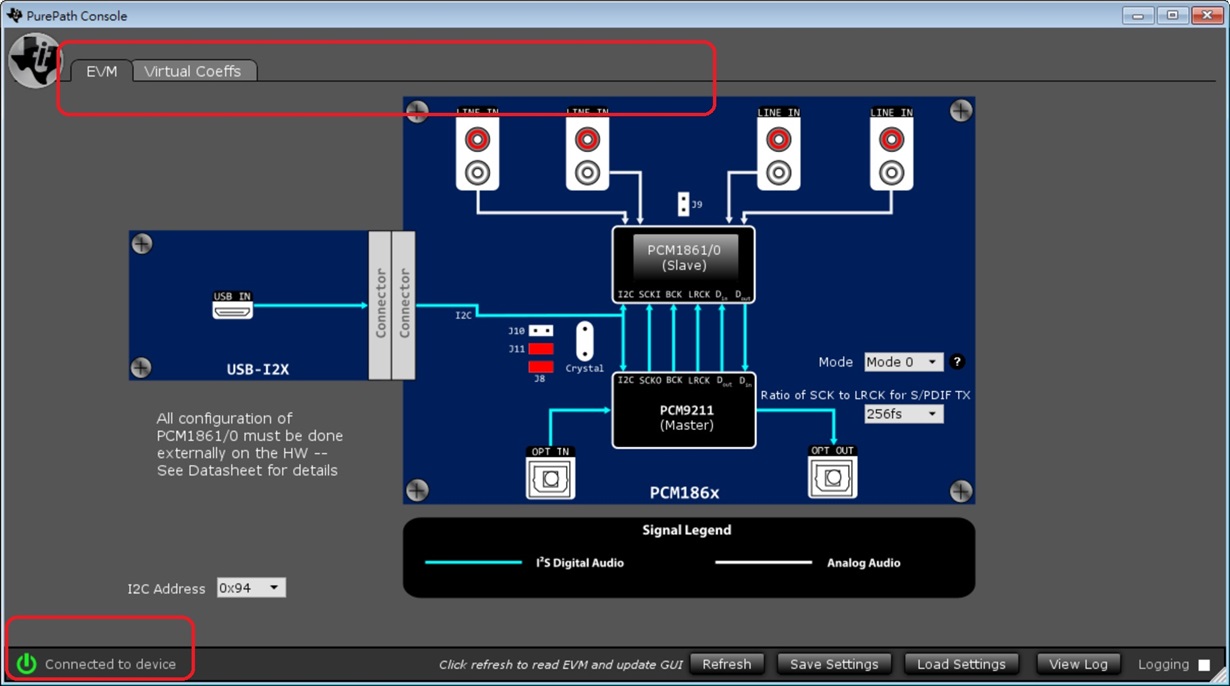Viewport: 1230px width, 686px height.
Task: Enable the Logging checkbox
Action: (x=1204, y=665)
